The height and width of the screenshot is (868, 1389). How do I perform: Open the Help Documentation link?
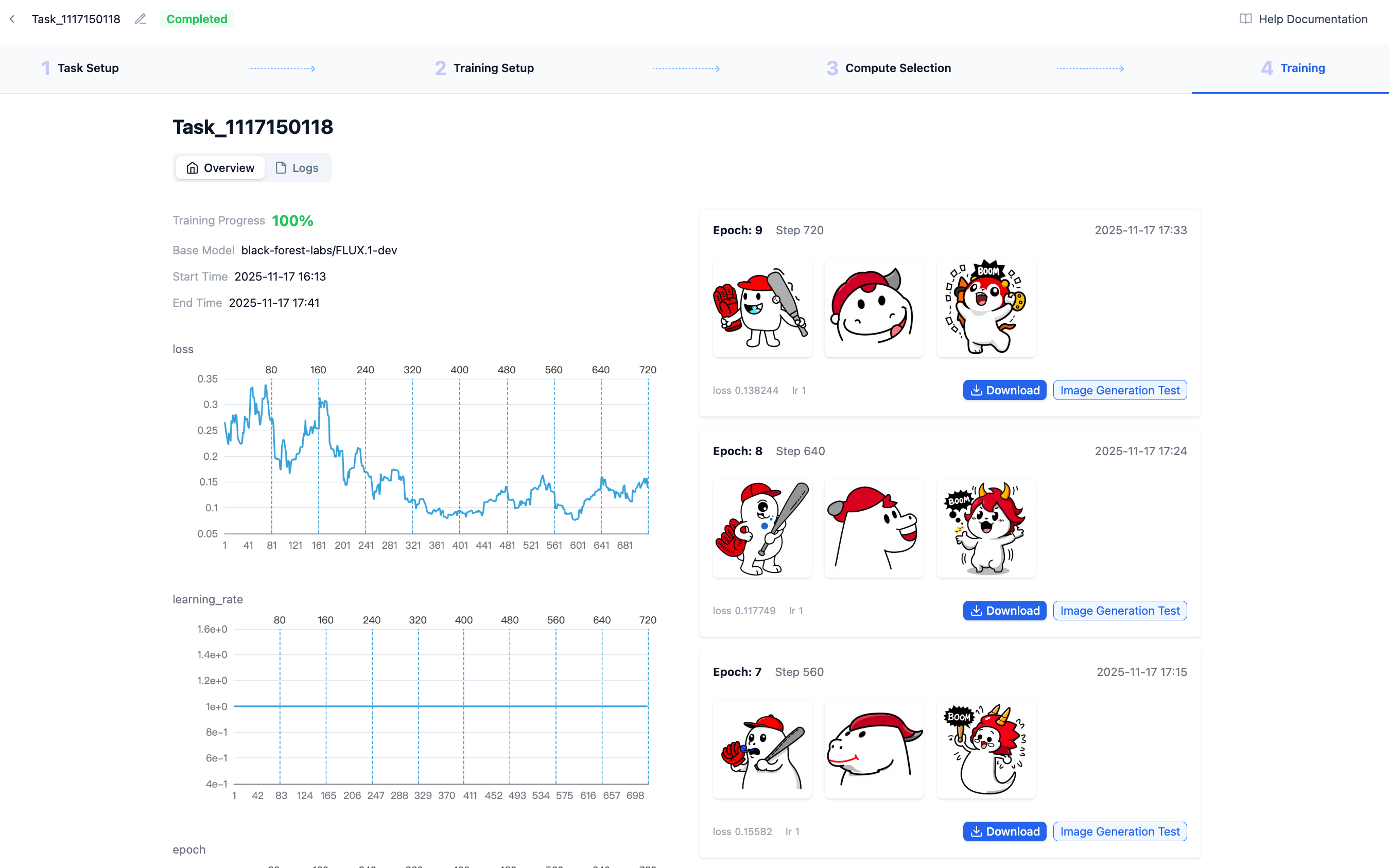1312,19
